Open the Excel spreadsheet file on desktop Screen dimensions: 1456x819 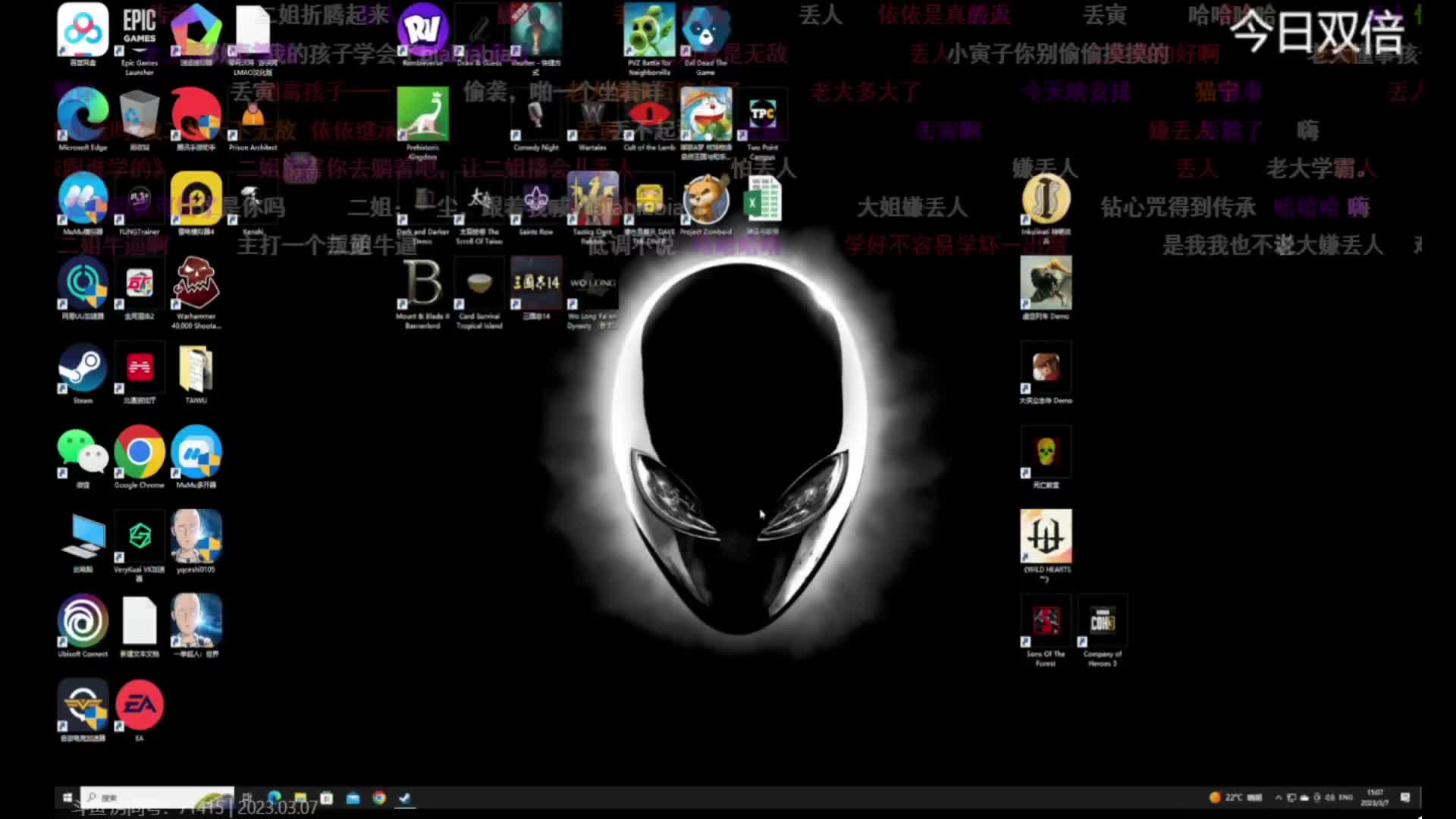point(762,205)
